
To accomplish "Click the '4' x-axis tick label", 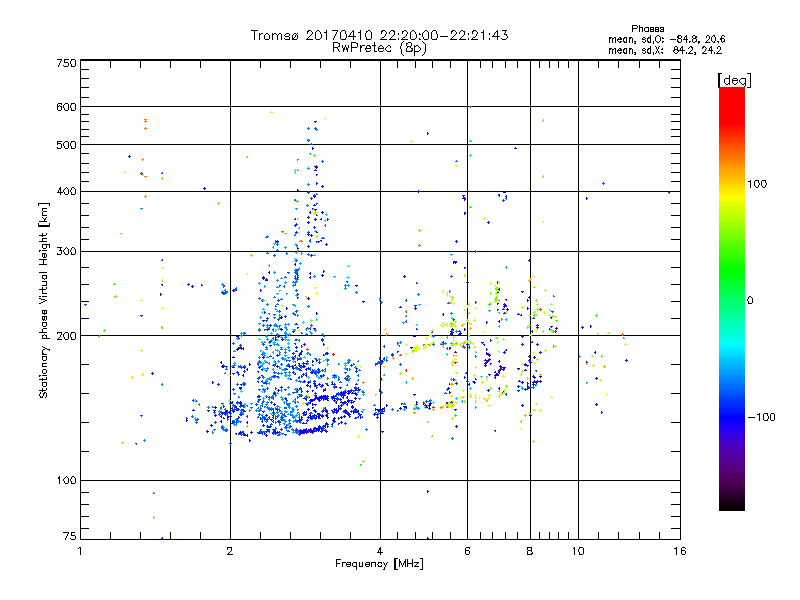I will click(380, 551).
